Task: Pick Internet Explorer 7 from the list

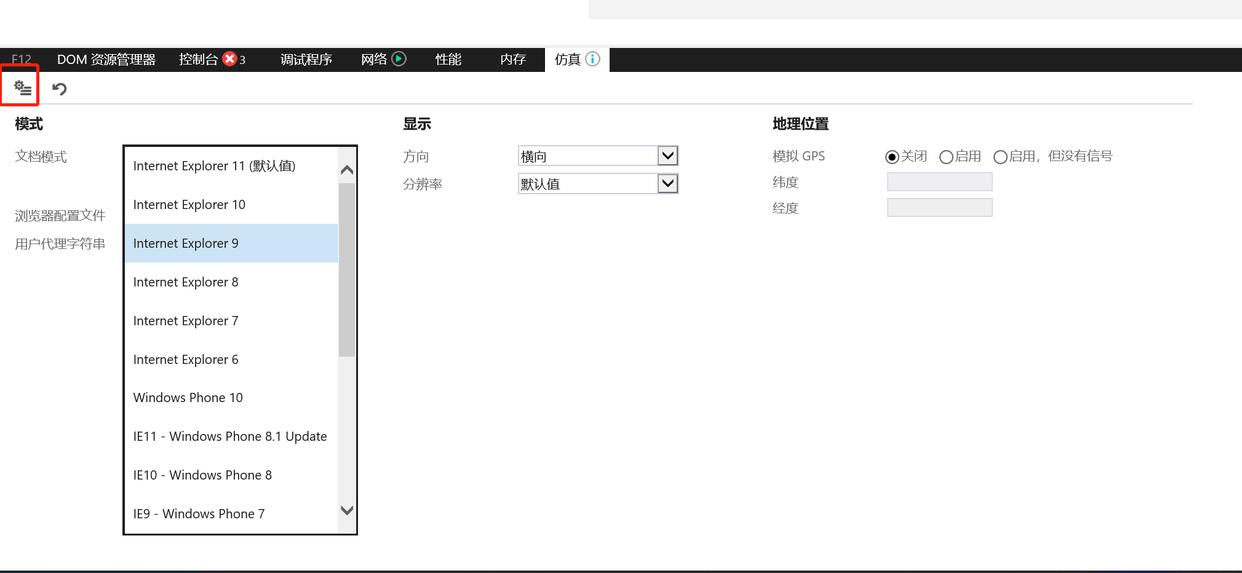Action: (231, 321)
